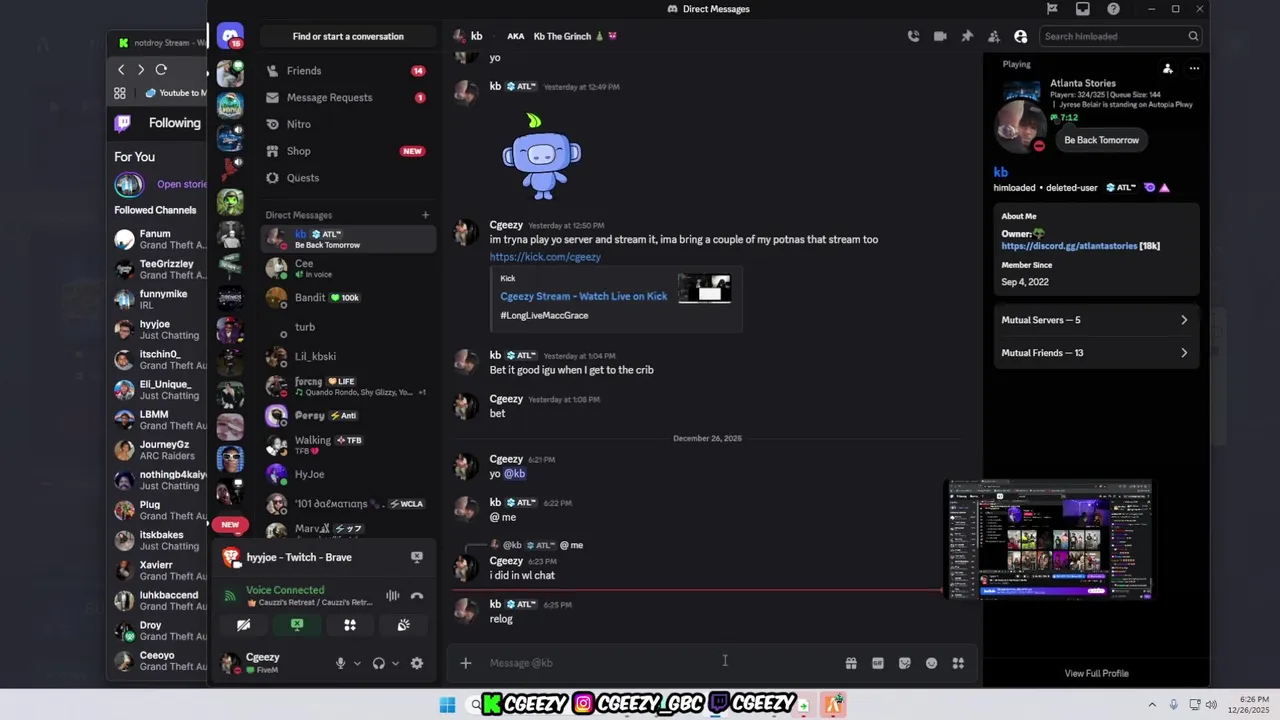
Task: Add friends to this DM
Action: click(993, 36)
